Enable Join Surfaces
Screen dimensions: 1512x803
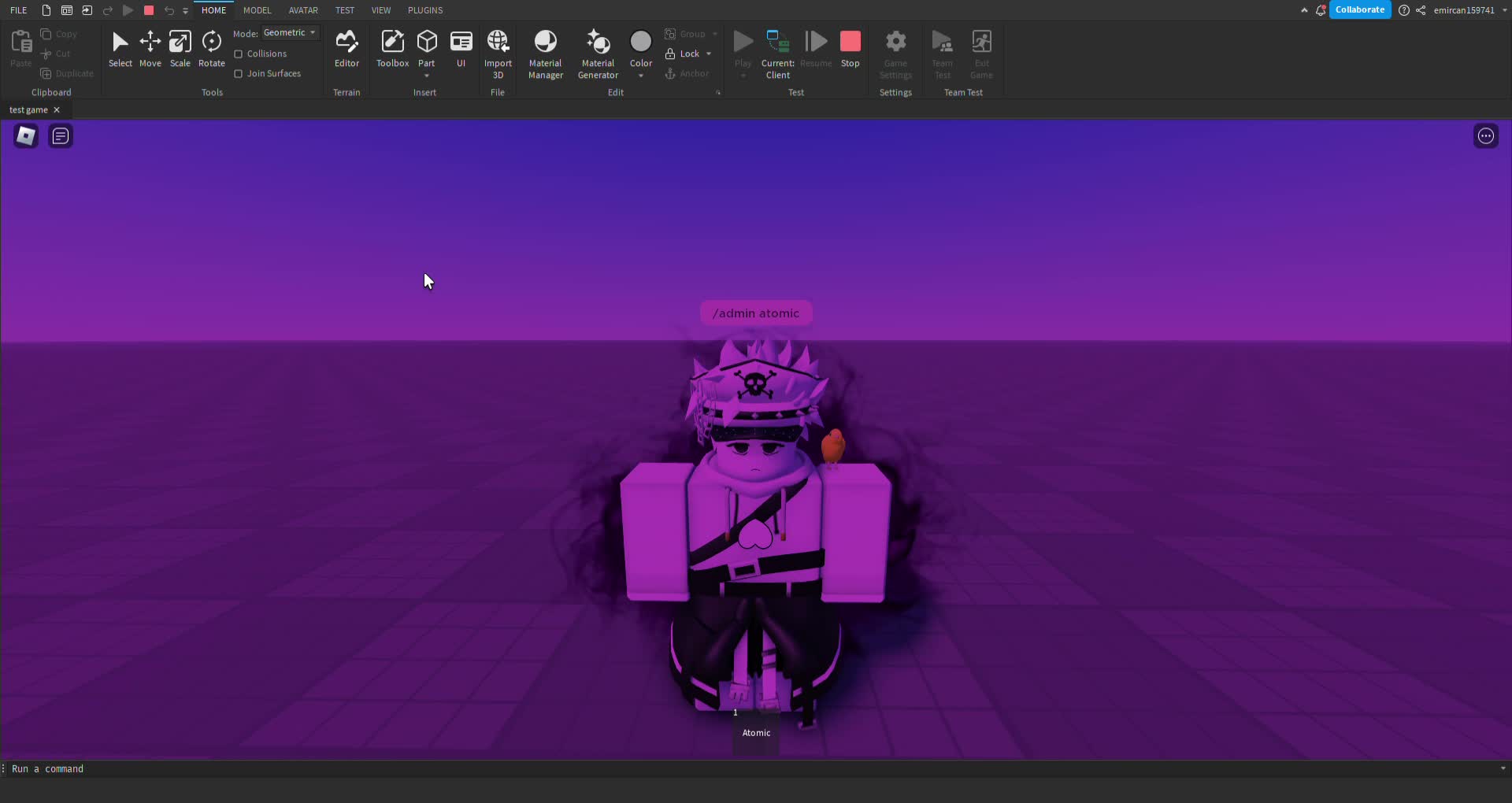(x=238, y=73)
